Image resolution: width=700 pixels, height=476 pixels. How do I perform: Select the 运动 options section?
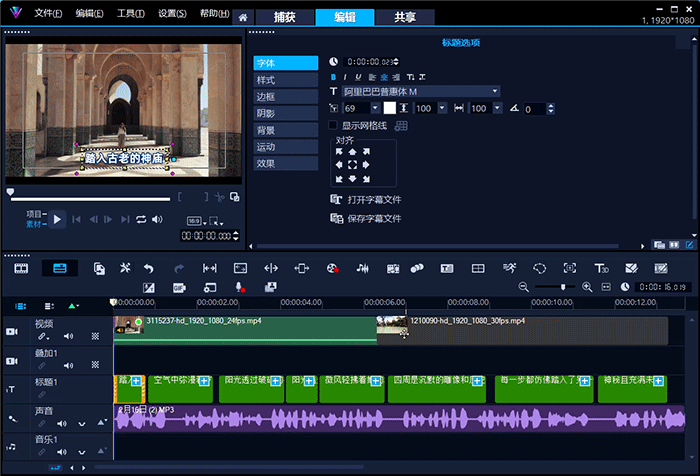(286, 147)
